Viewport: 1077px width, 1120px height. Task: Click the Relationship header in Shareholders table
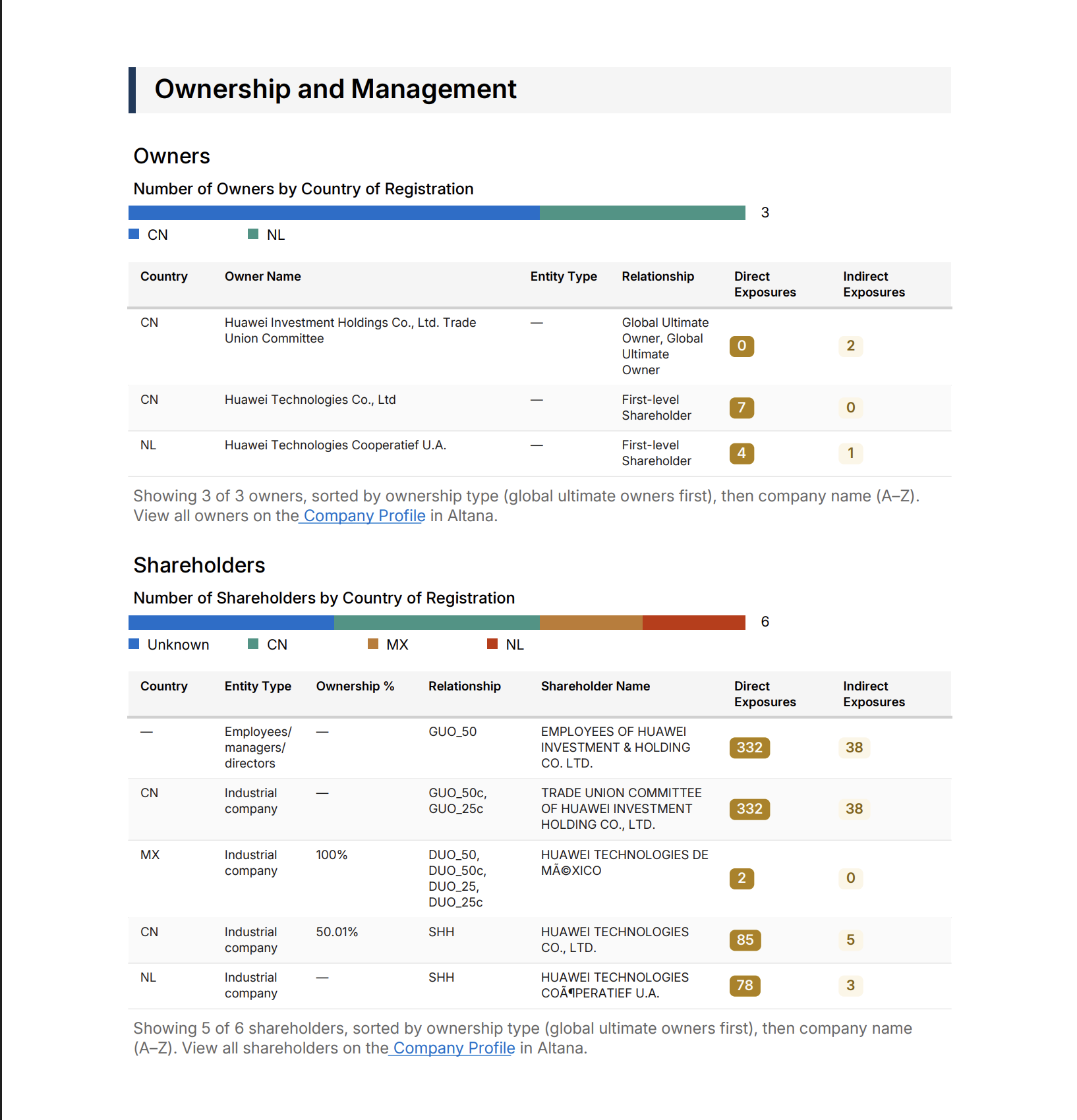pyautogui.click(x=465, y=686)
